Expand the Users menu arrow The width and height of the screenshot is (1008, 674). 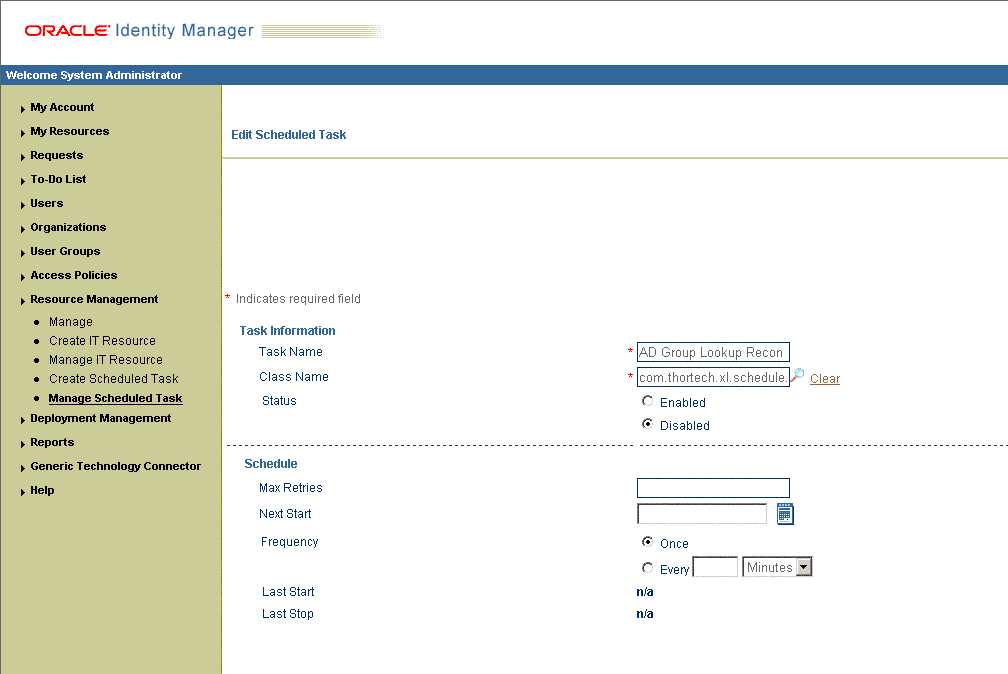(x=22, y=205)
